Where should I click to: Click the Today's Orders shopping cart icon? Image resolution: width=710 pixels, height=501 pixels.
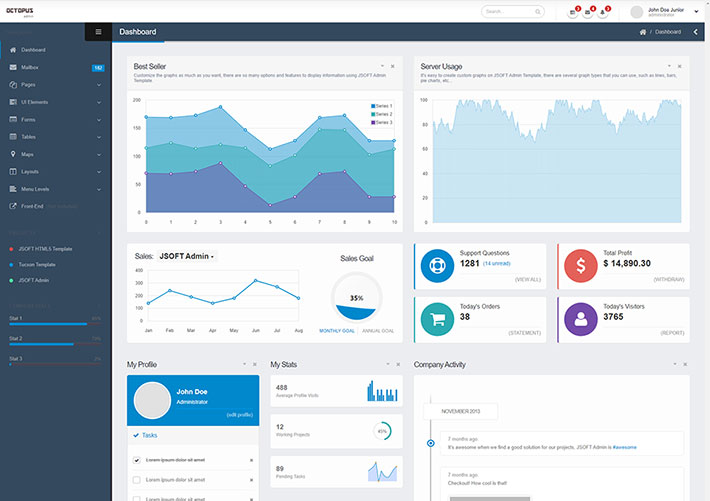437,319
